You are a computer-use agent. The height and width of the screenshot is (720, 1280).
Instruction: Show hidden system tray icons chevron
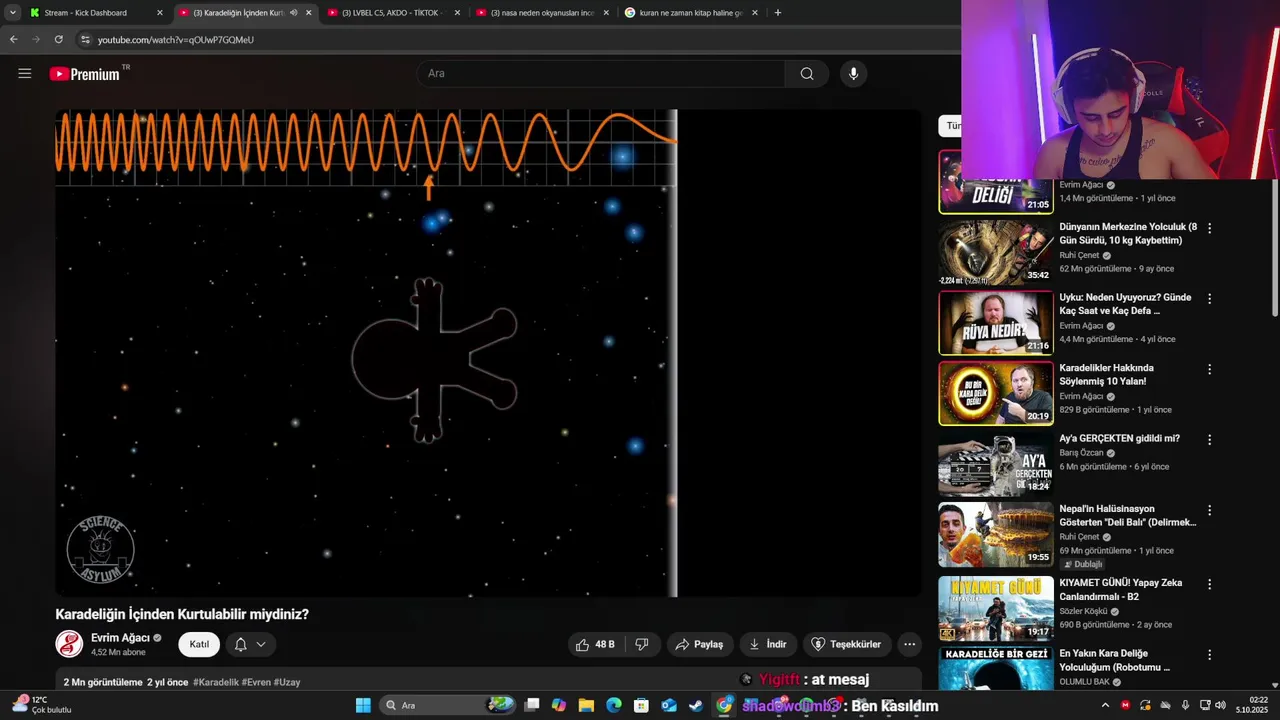(x=1107, y=705)
